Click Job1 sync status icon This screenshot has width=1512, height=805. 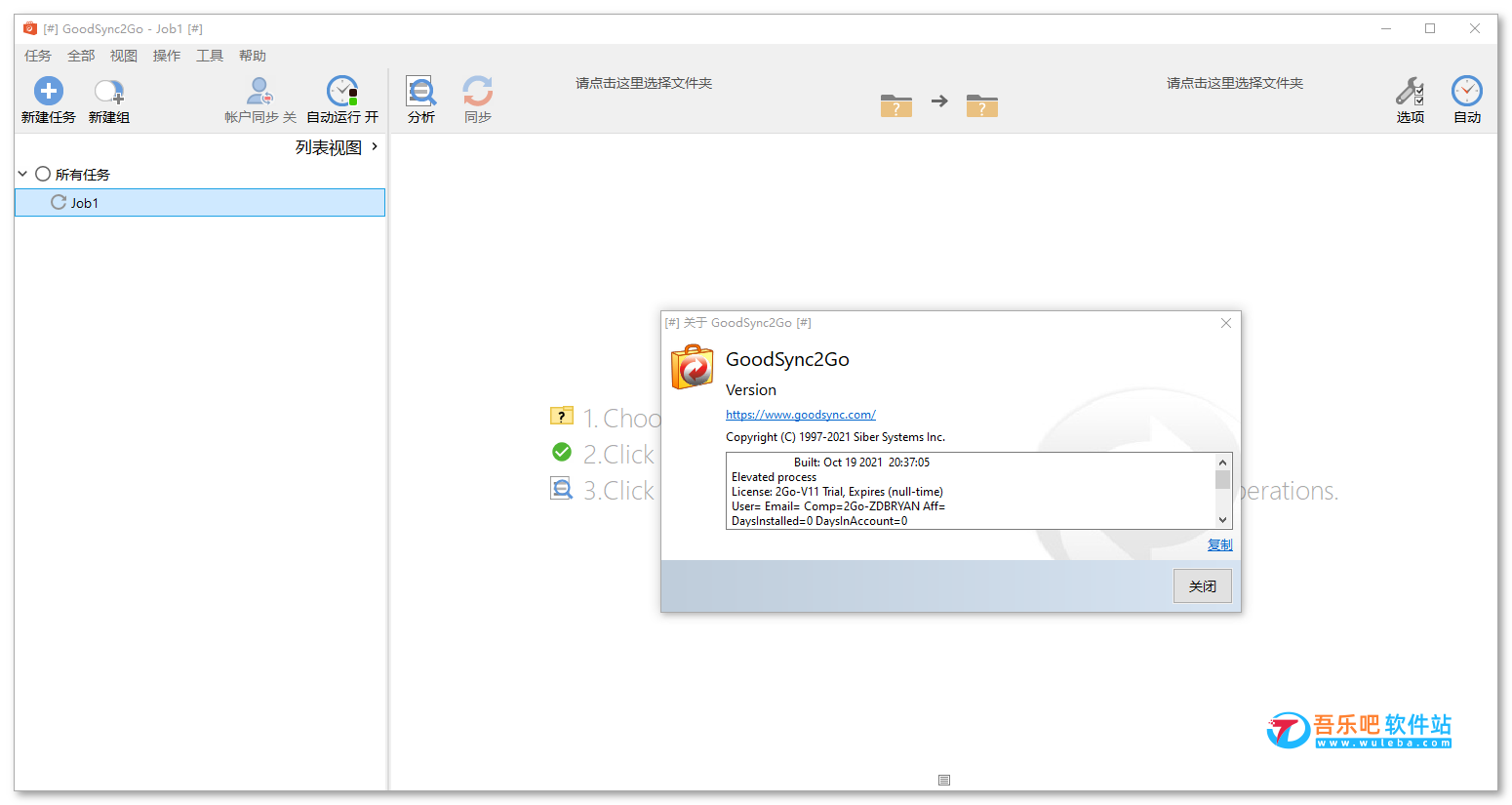59,202
